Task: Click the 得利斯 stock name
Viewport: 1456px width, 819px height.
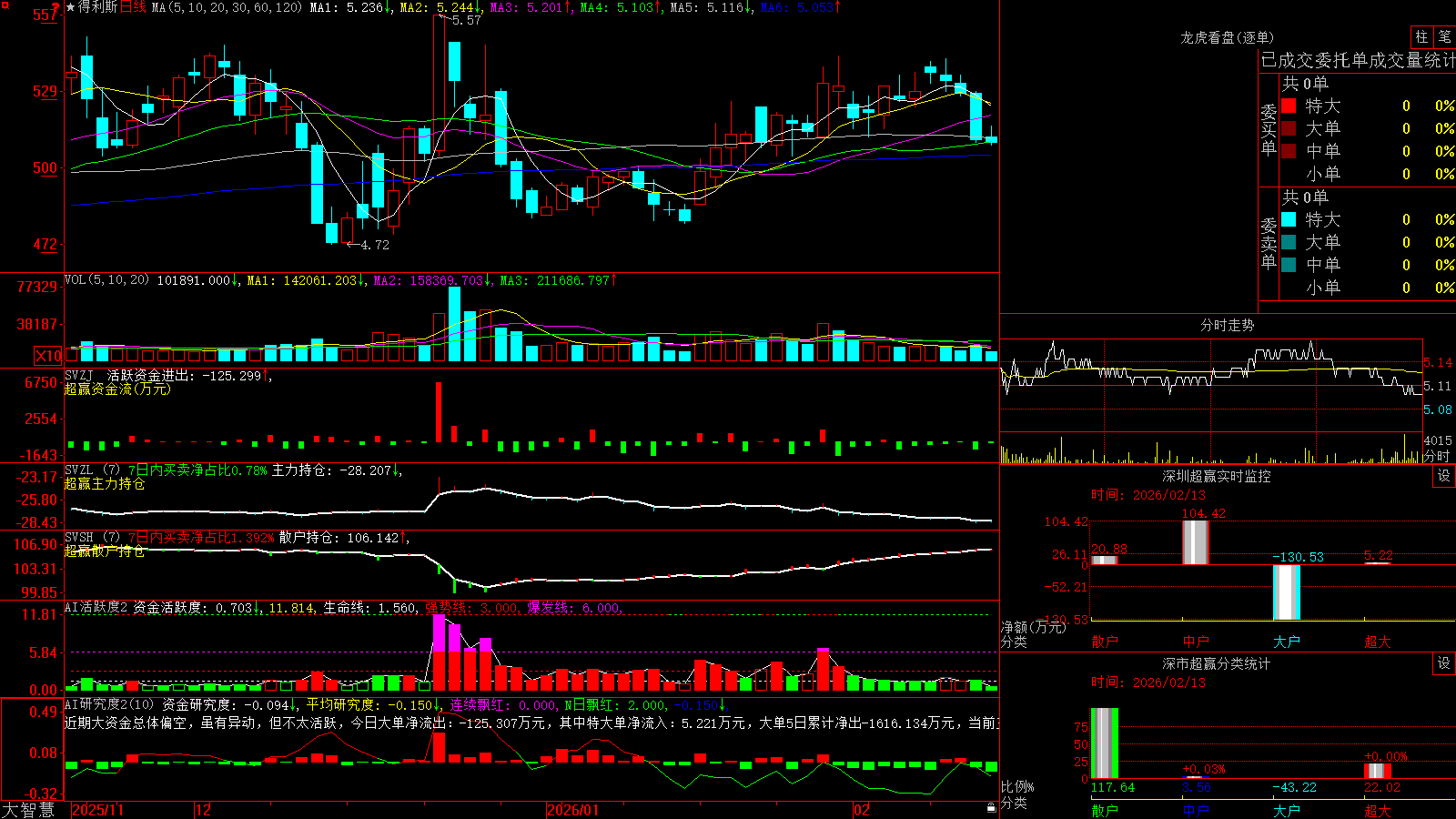Action: click(98, 7)
